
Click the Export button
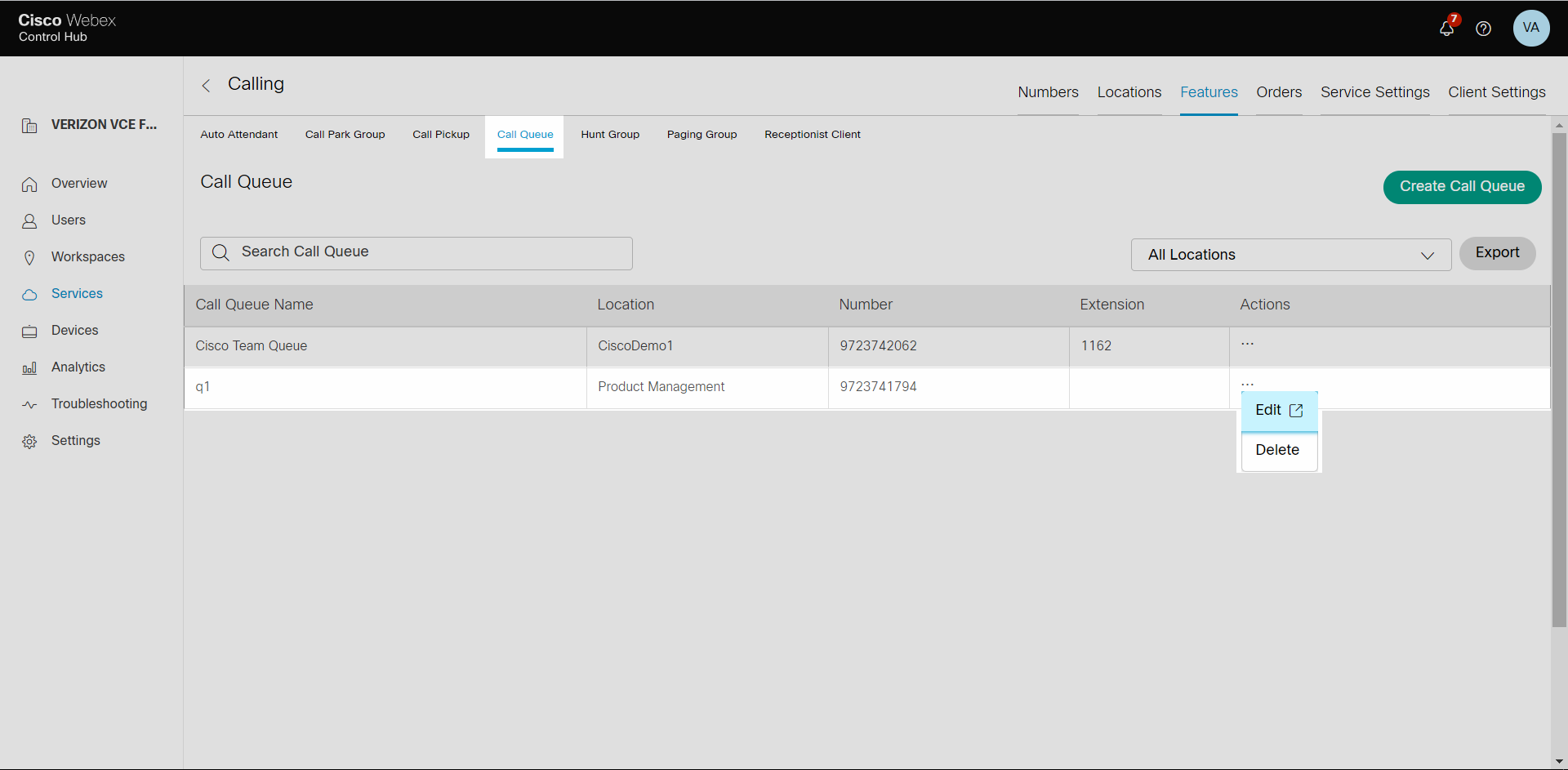point(1497,253)
